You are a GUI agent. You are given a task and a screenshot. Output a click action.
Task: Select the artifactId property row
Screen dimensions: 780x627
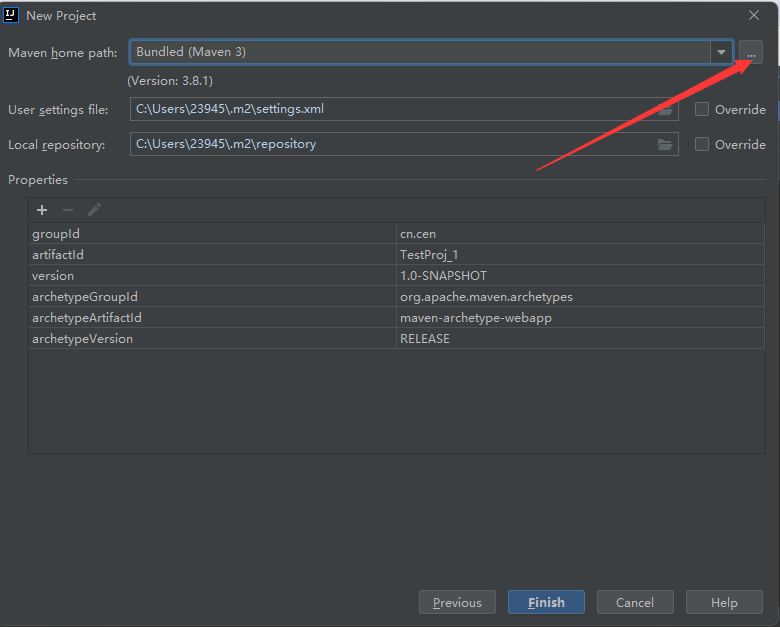pyautogui.click(x=396, y=254)
